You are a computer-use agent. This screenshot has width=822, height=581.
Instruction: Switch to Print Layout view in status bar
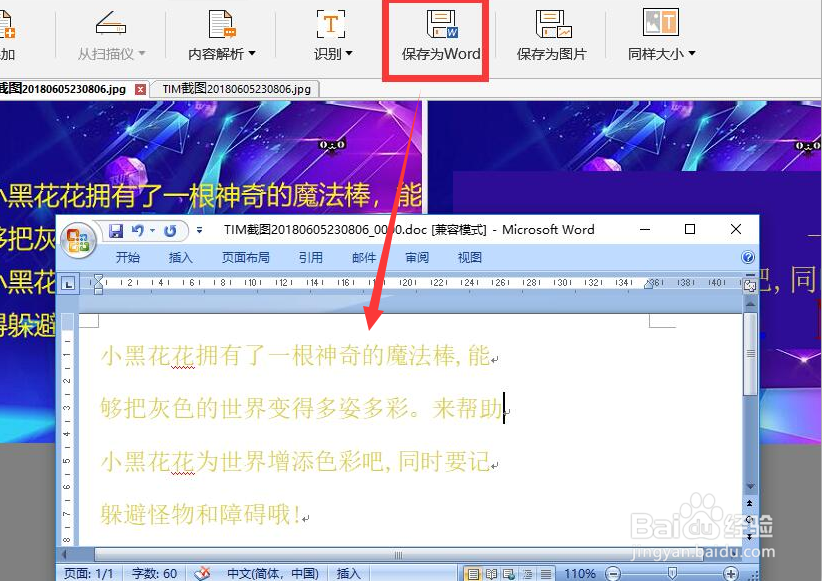tap(471, 571)
